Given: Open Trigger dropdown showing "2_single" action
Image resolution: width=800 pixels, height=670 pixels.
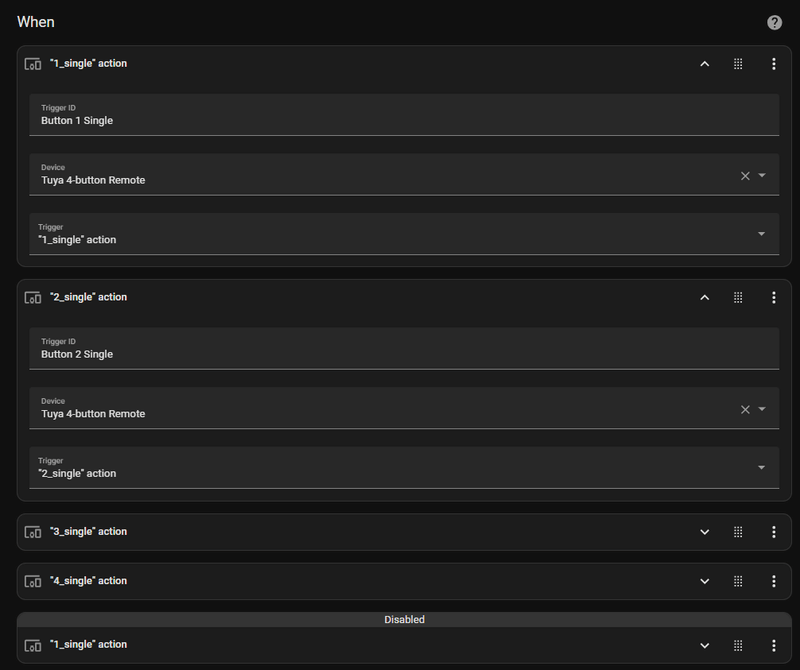Looking at the screenshot, I should coord(762,468).
